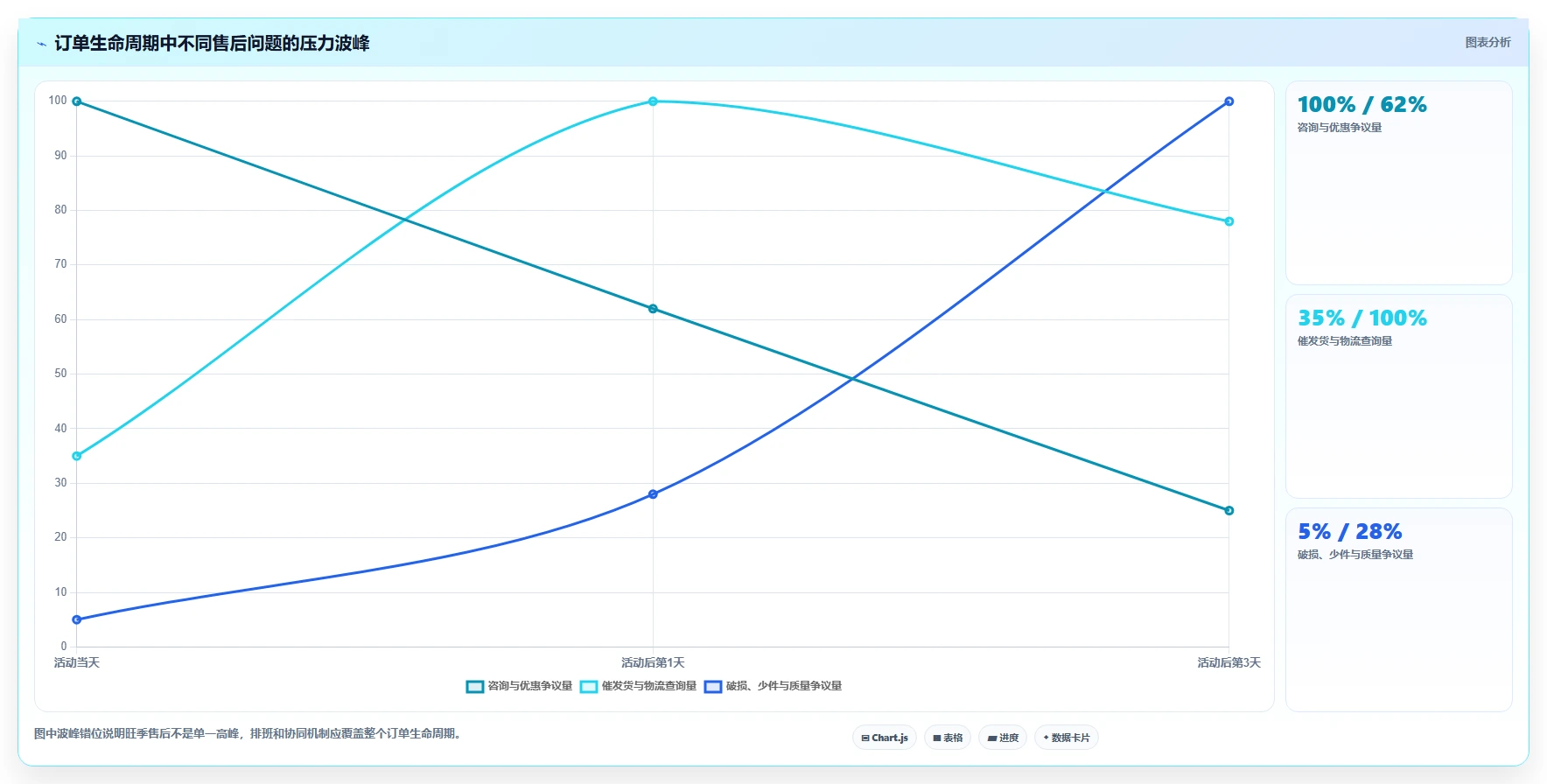Click the lightning icon beside the chart title

(x=41, y=44)
